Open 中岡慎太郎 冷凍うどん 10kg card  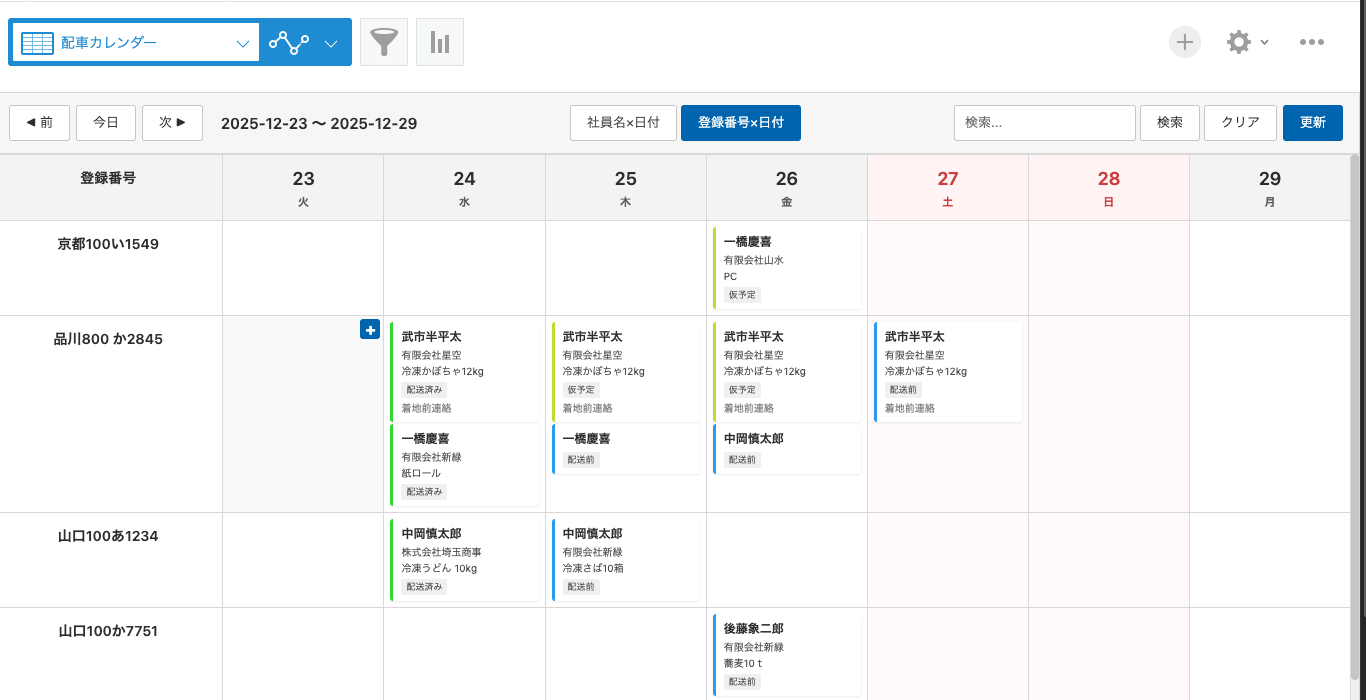[x=465, y=560]
